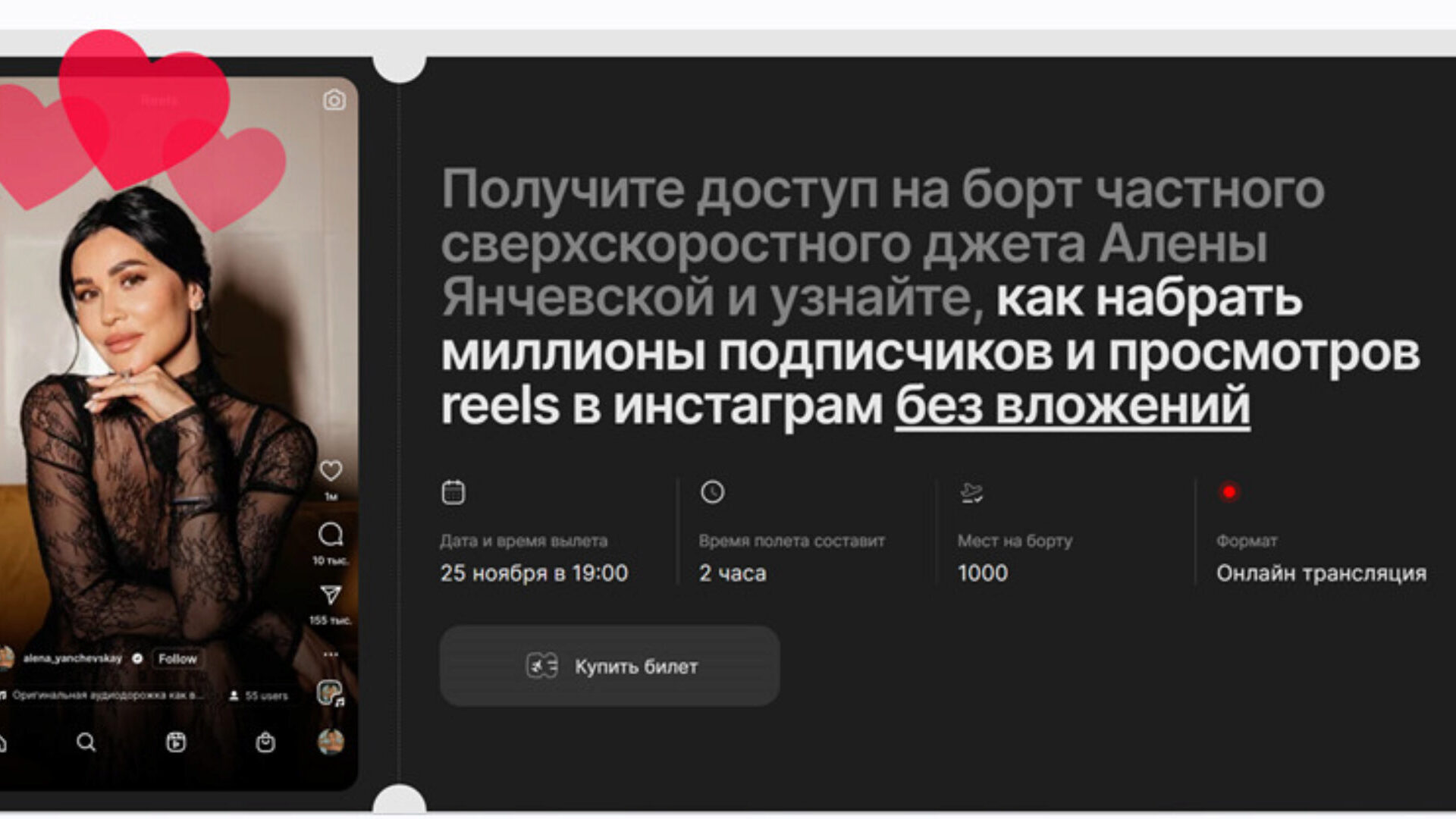Screen dimensions: 1456x819
Task: Open the alena_yanchevskay username link
Action: tap(72, 658)
